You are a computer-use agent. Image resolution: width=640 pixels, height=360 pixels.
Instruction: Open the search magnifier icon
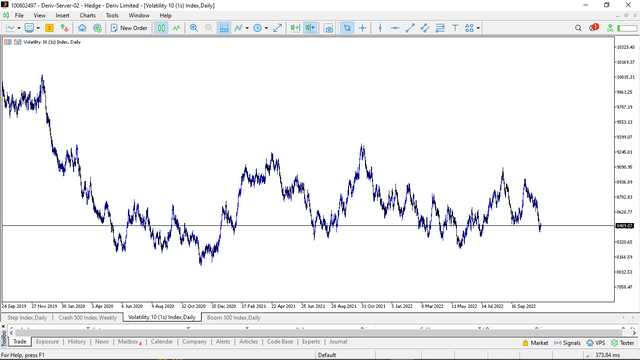pos(578,28)
